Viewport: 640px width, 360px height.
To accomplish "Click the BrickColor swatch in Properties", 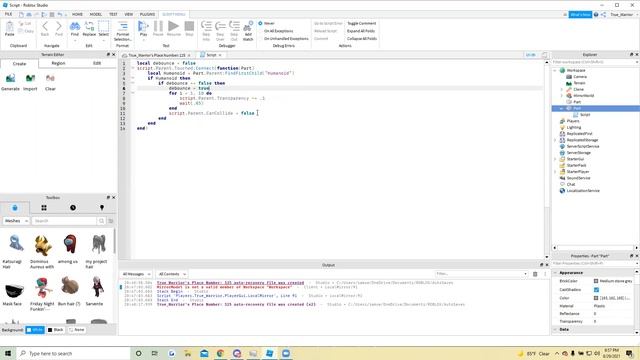I will point(596,281).
